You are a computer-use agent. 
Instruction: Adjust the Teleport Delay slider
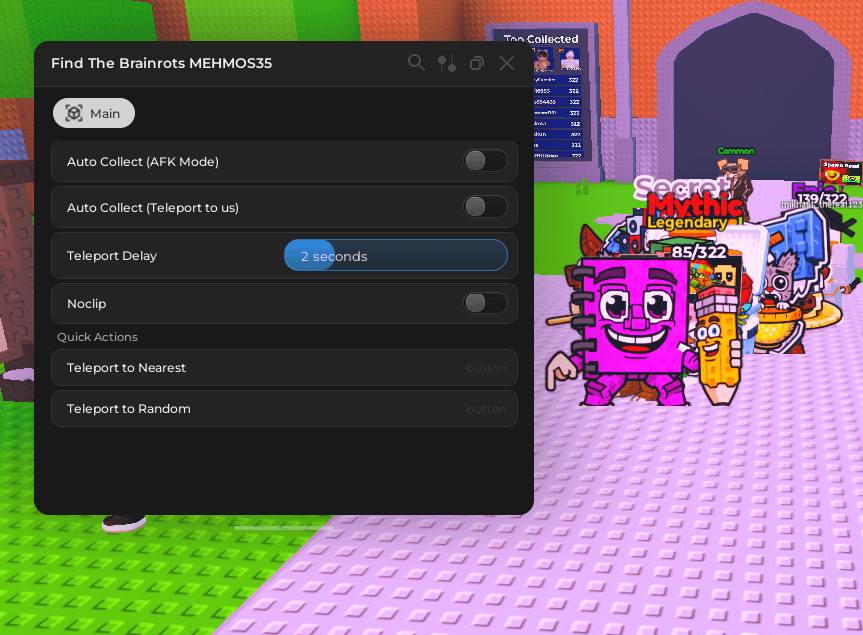click(396, 255)
